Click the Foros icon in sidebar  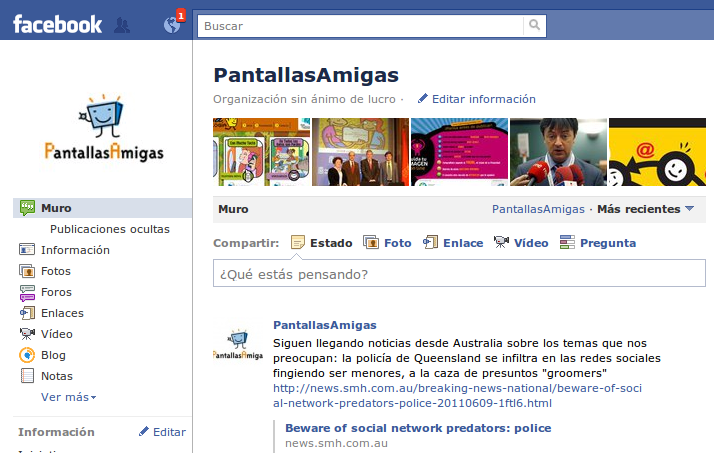click(27, 292)
